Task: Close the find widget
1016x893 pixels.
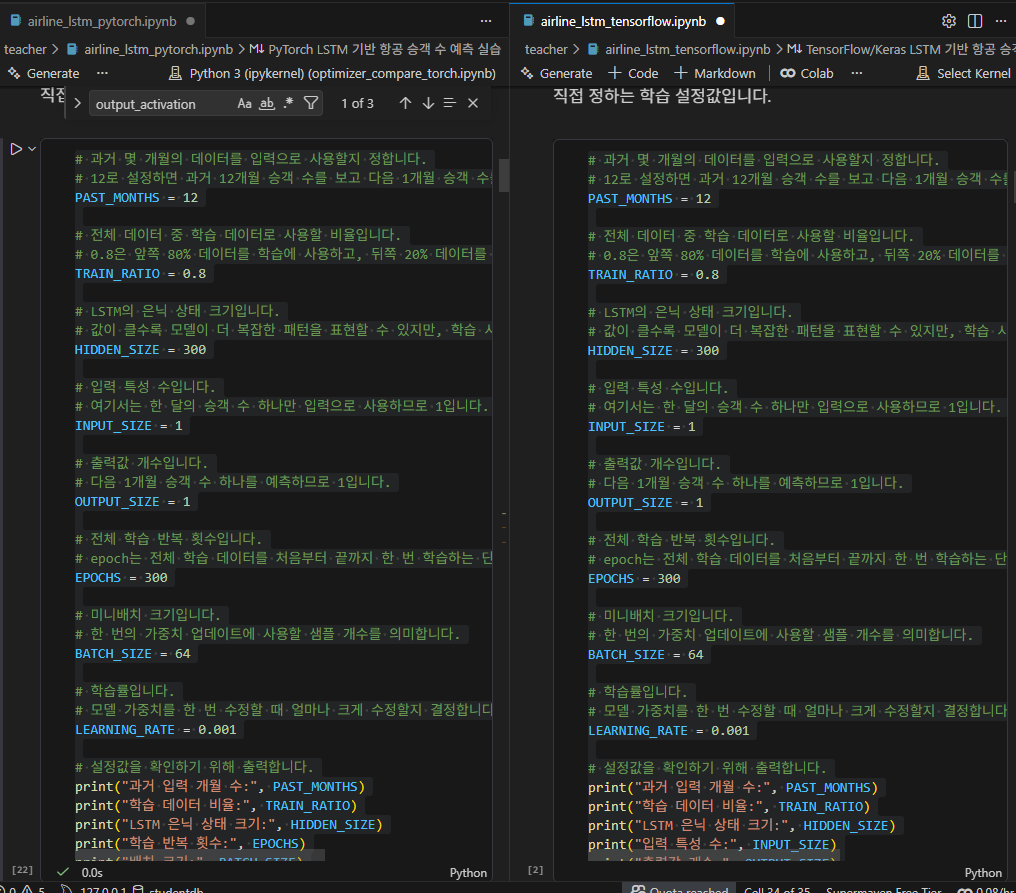Action: pos(473,103)
